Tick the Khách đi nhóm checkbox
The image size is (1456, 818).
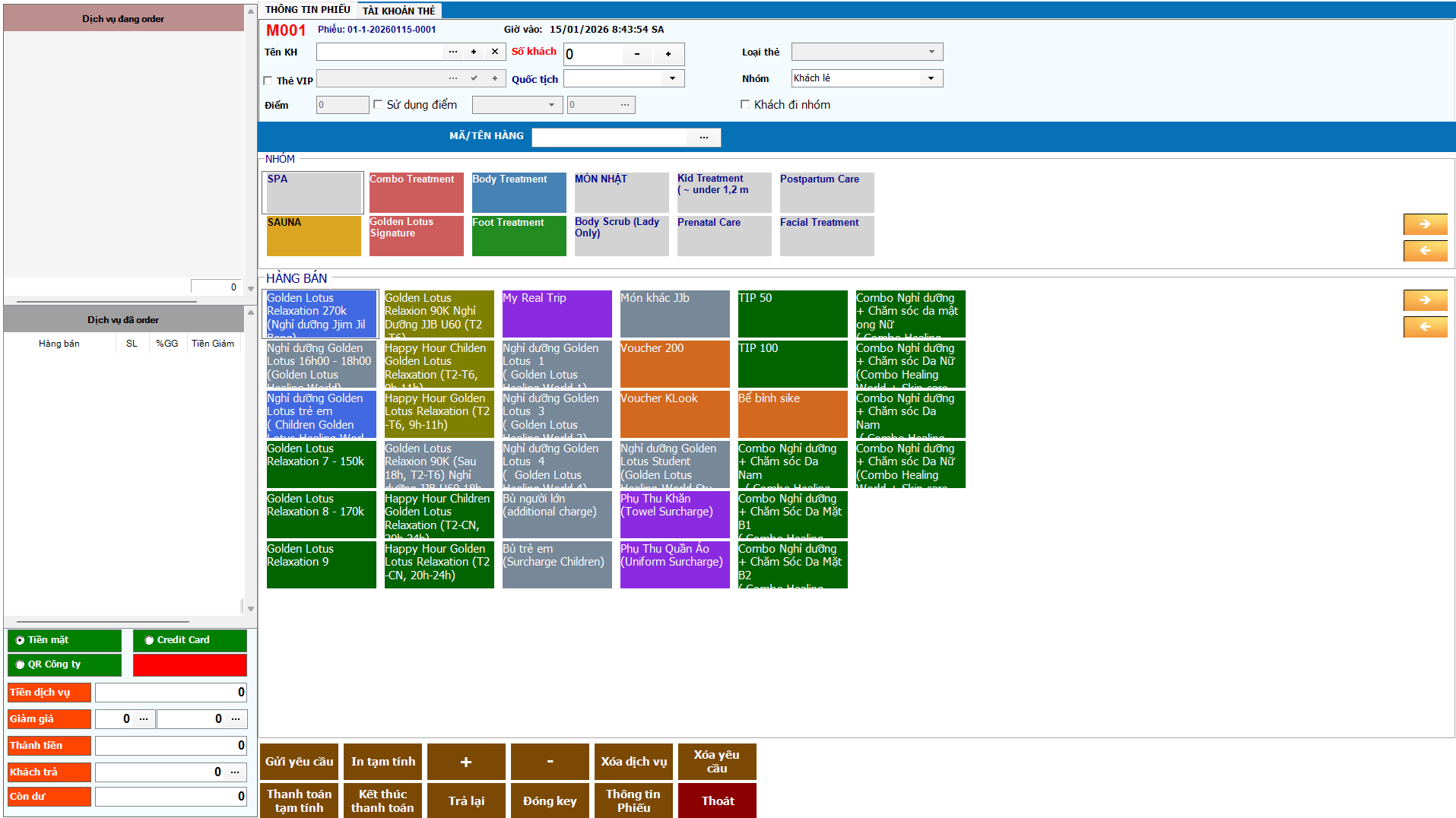click(x=745, y=105)
